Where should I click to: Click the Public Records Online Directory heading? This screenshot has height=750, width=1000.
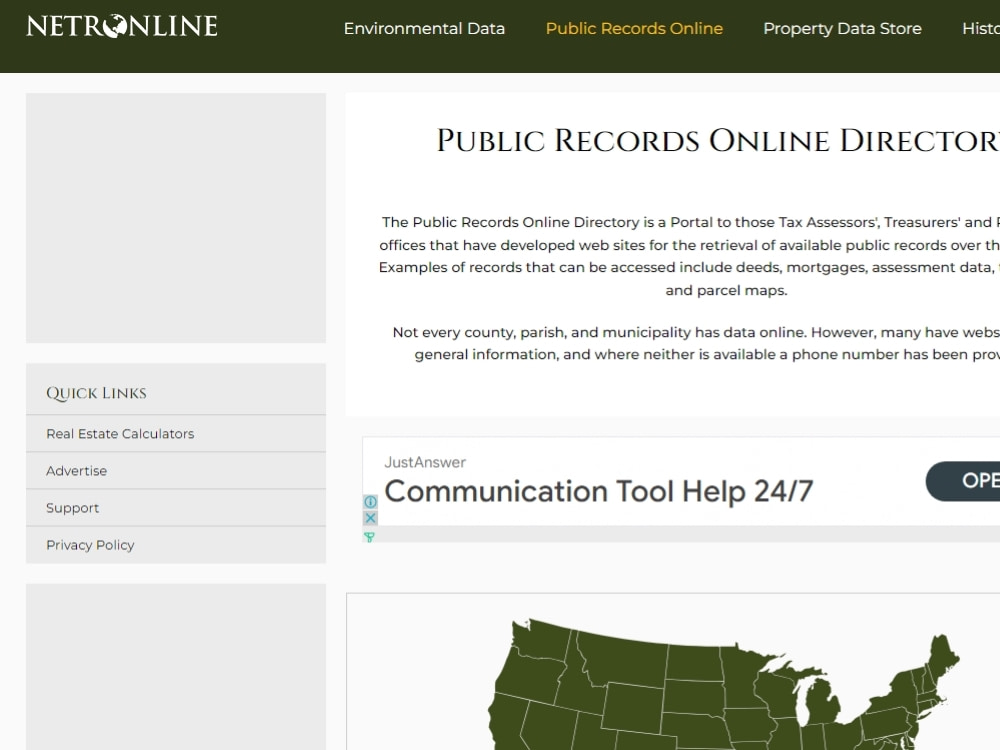(x=717, y=141)
